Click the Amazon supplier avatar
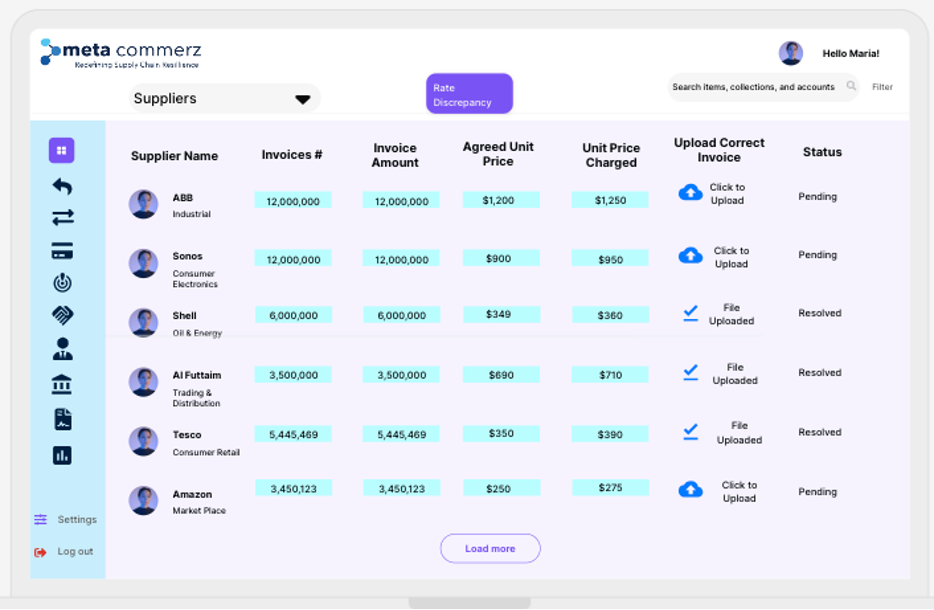This screenshot has height=610, width=934. tap(144, 500)
